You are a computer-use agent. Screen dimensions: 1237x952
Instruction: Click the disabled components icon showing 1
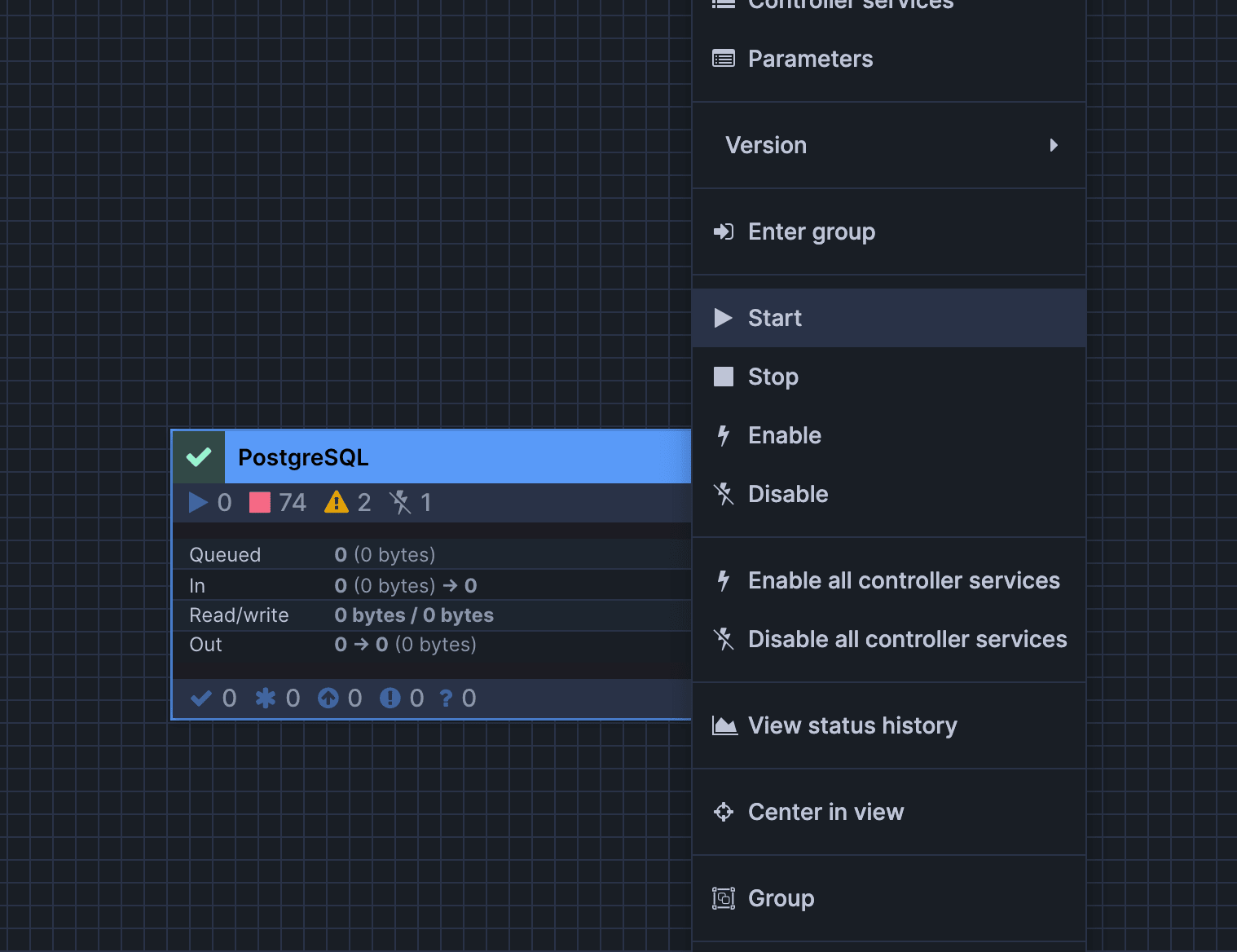400,502
